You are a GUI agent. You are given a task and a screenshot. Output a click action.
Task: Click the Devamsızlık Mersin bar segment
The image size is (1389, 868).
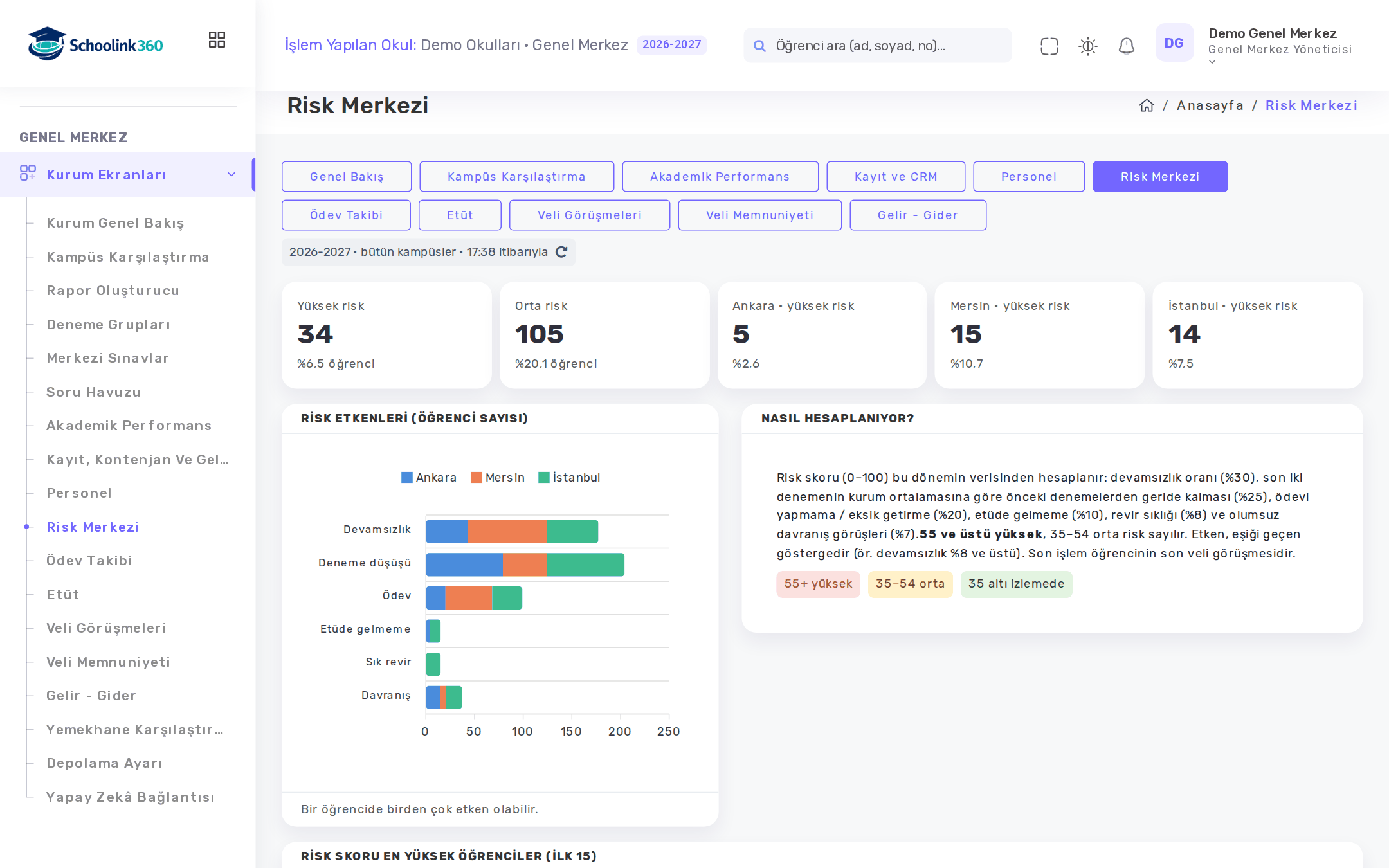tap(507, 532)
